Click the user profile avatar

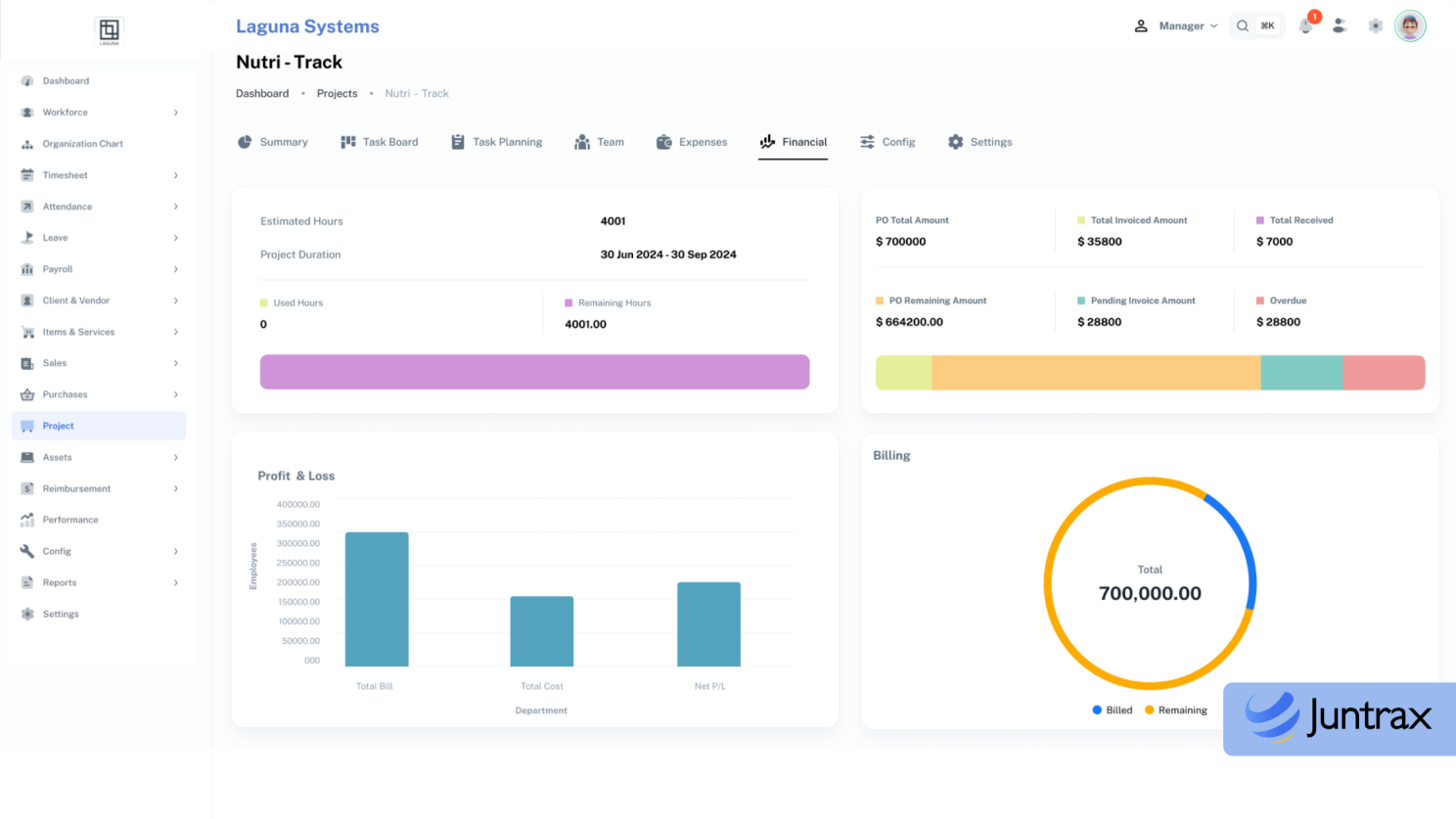click(x=1409, y=26)
